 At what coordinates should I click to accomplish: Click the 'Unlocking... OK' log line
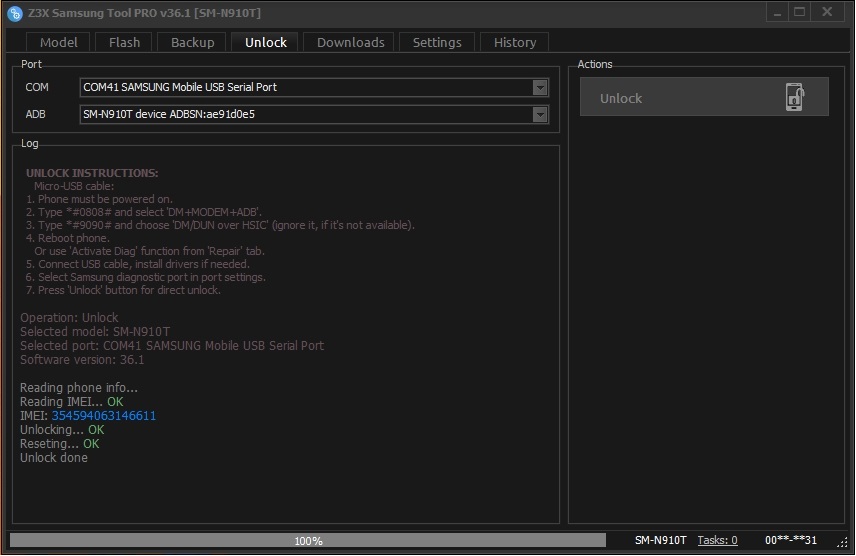coord(62,430)
